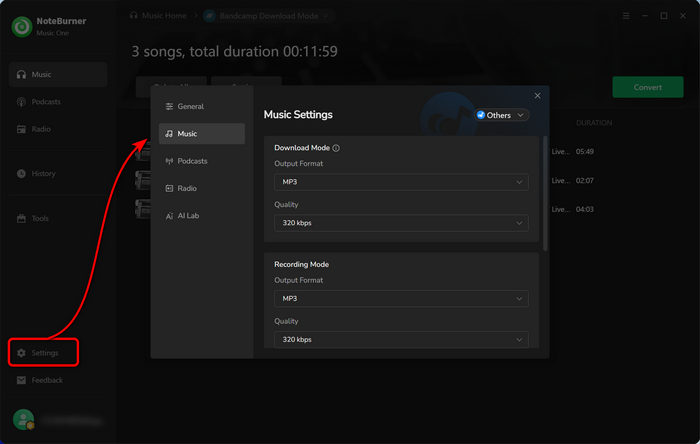Viewport: 700px width, 444px height.
Task: Click the Recording Mode heading
Action: pyautogui.click(x=301, y=264)
